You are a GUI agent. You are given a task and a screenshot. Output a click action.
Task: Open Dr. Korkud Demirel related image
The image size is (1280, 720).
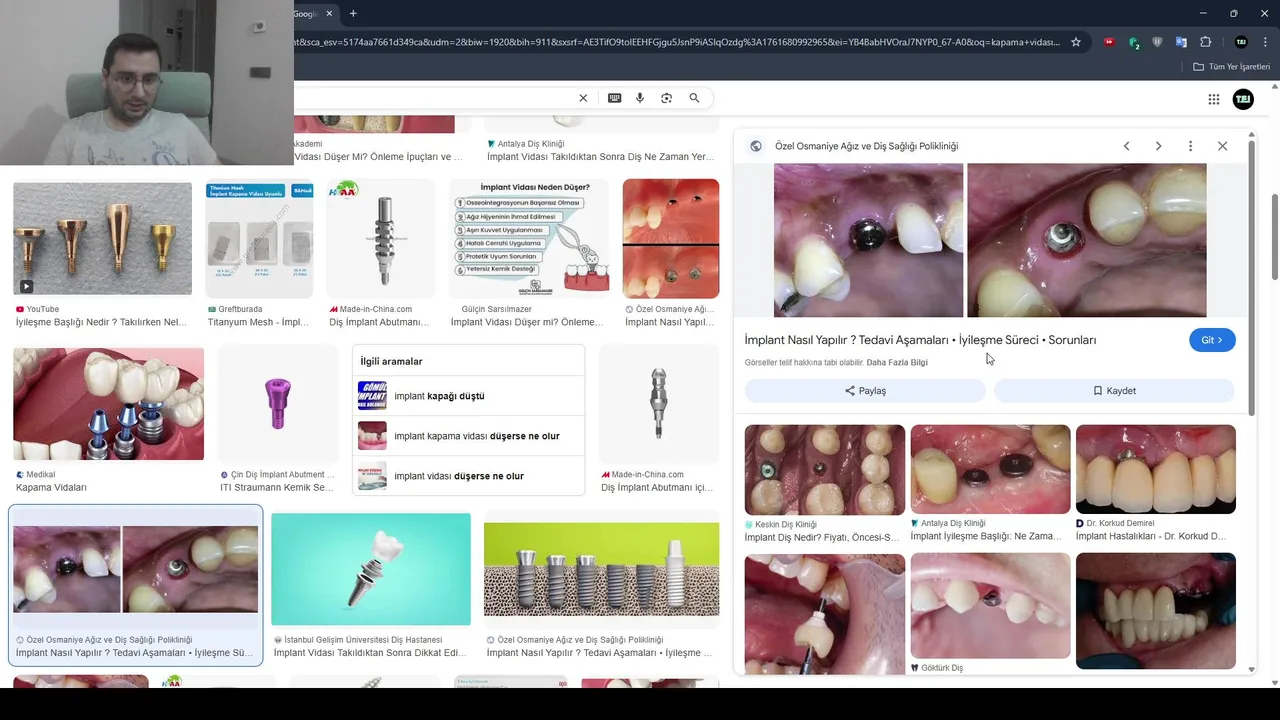click(1156, 470)
